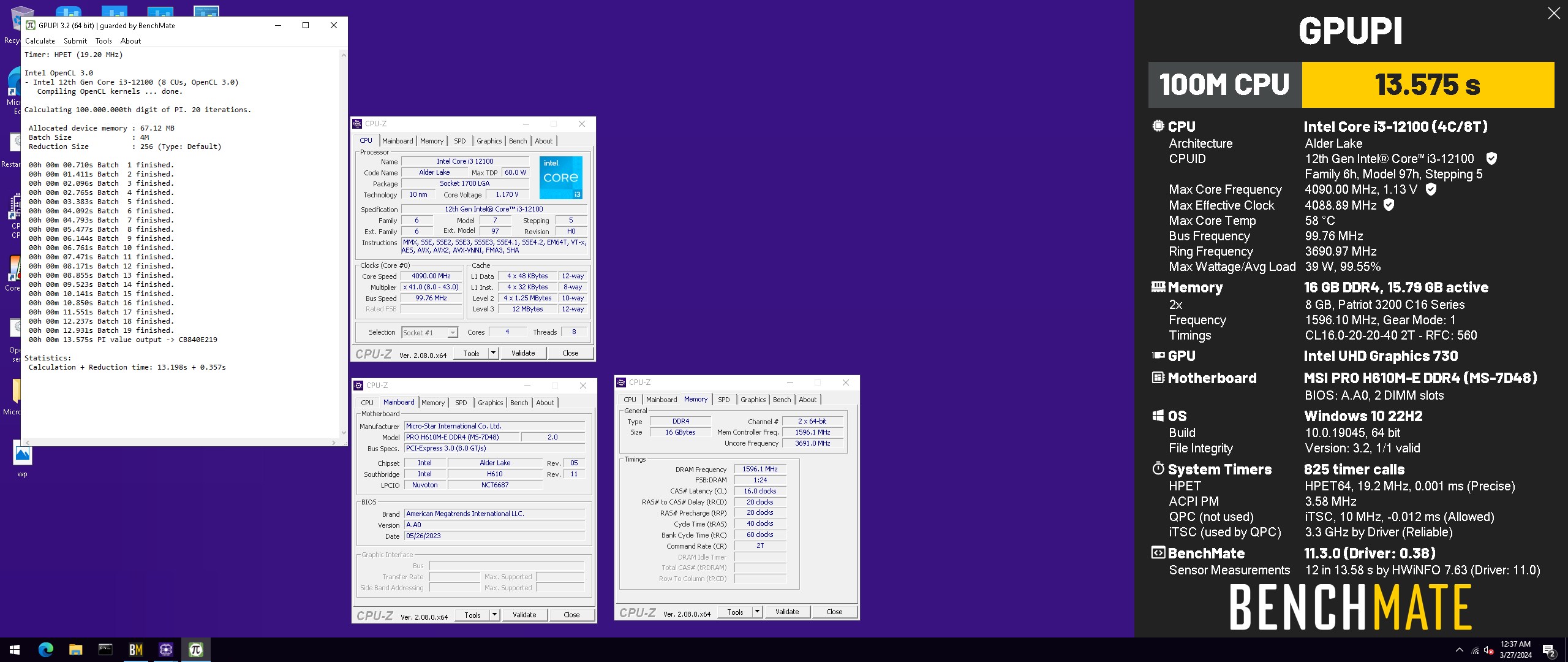Click the CPU chip icon in BenchMate panel

click(x=1158, y=126)
